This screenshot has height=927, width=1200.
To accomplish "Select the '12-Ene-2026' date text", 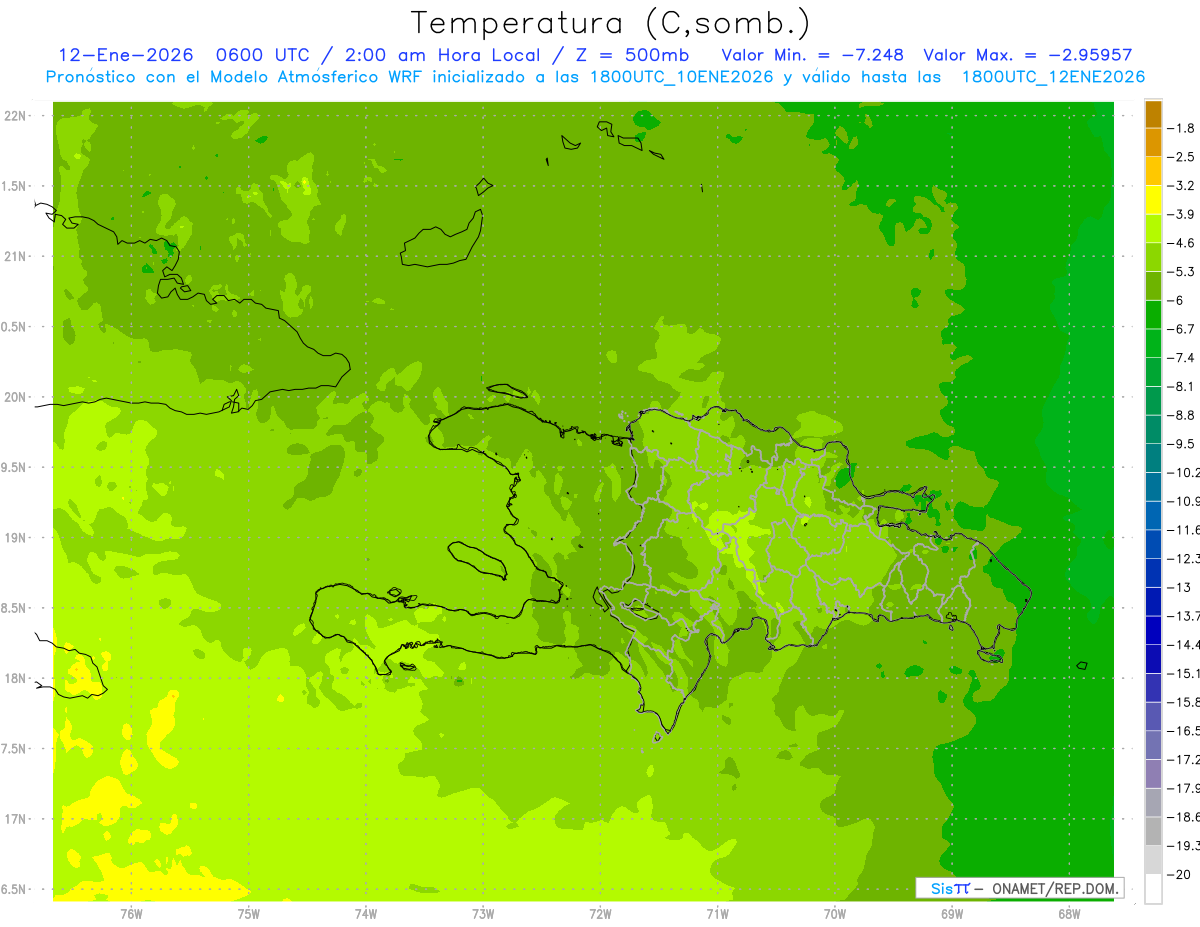I will click(x=125, y=55).
